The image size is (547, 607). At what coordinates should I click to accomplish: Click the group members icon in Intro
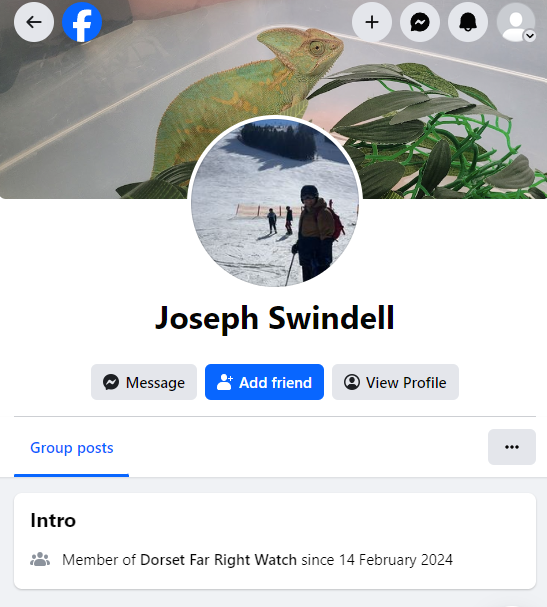tap(40, 560)
